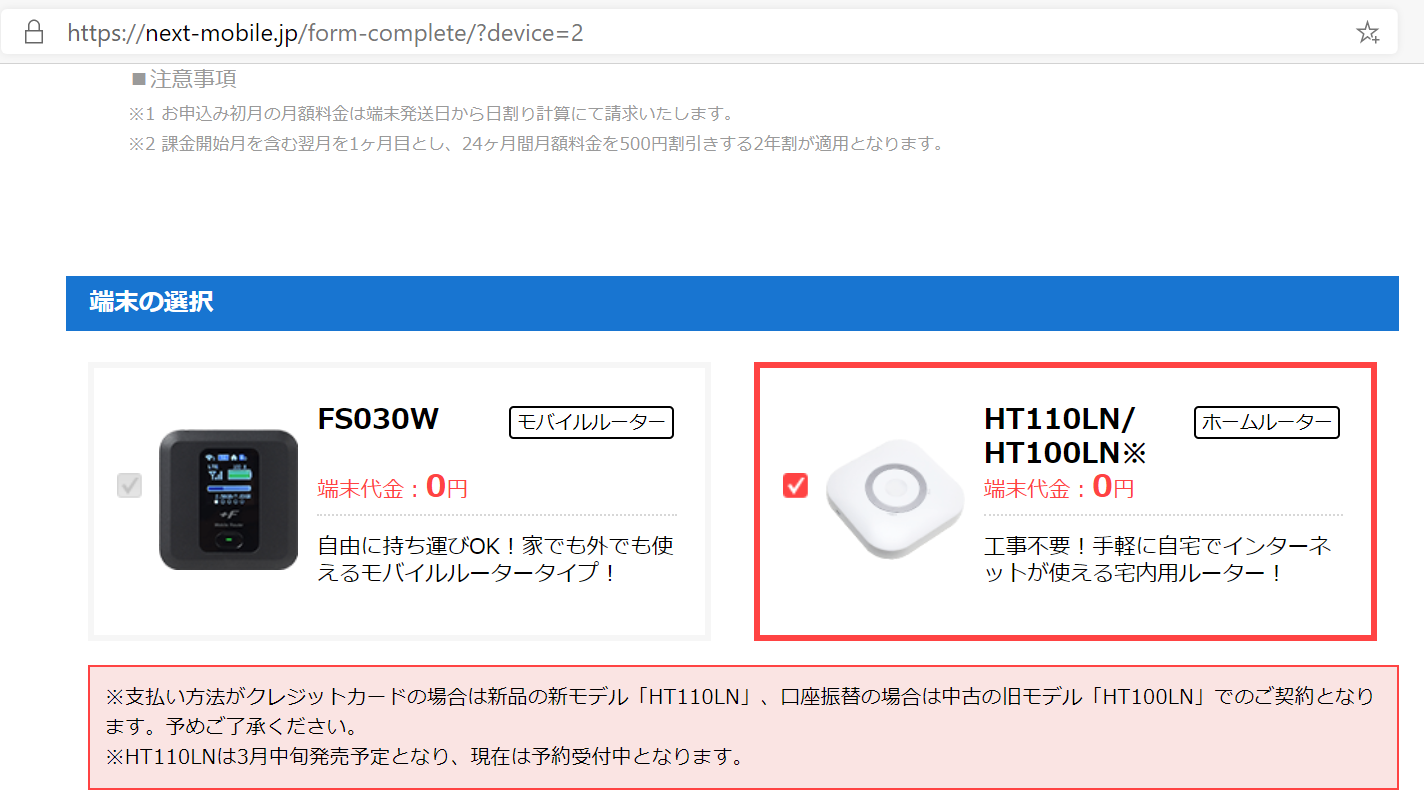Click the pink payment method notice box
Viewport: 1424px width, 802px height.
(743, 727)
